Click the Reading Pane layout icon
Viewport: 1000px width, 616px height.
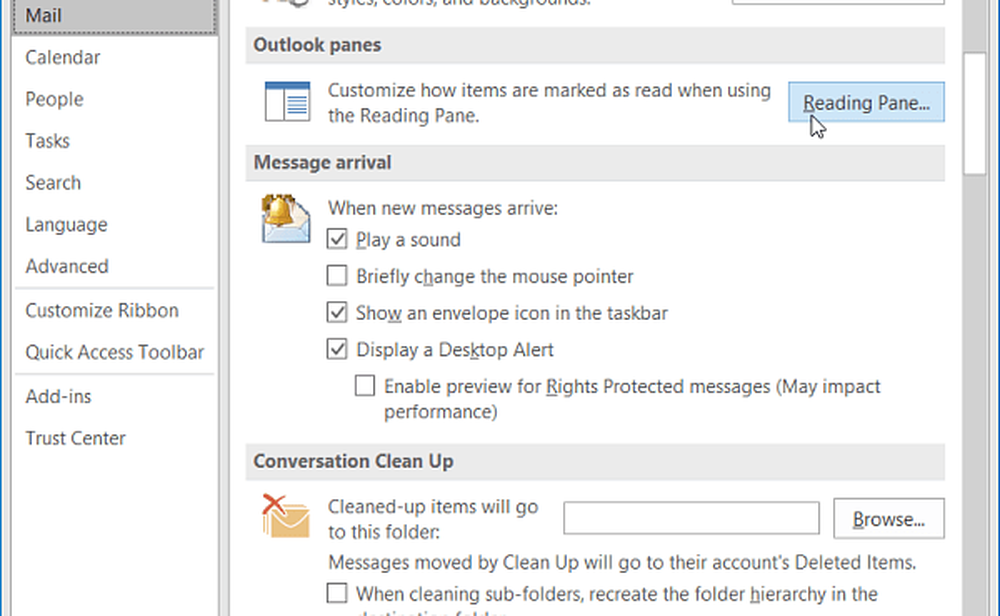pos(287,102)
